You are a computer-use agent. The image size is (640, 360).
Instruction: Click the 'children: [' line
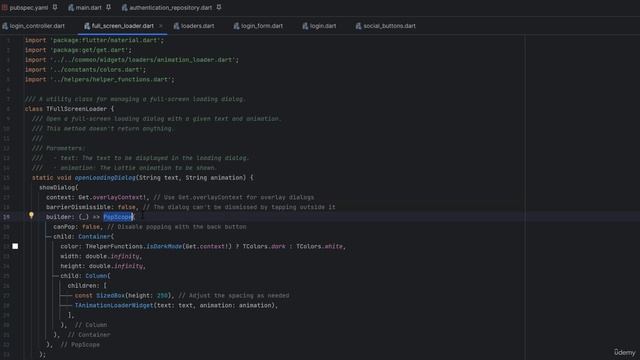coord(87,286)
